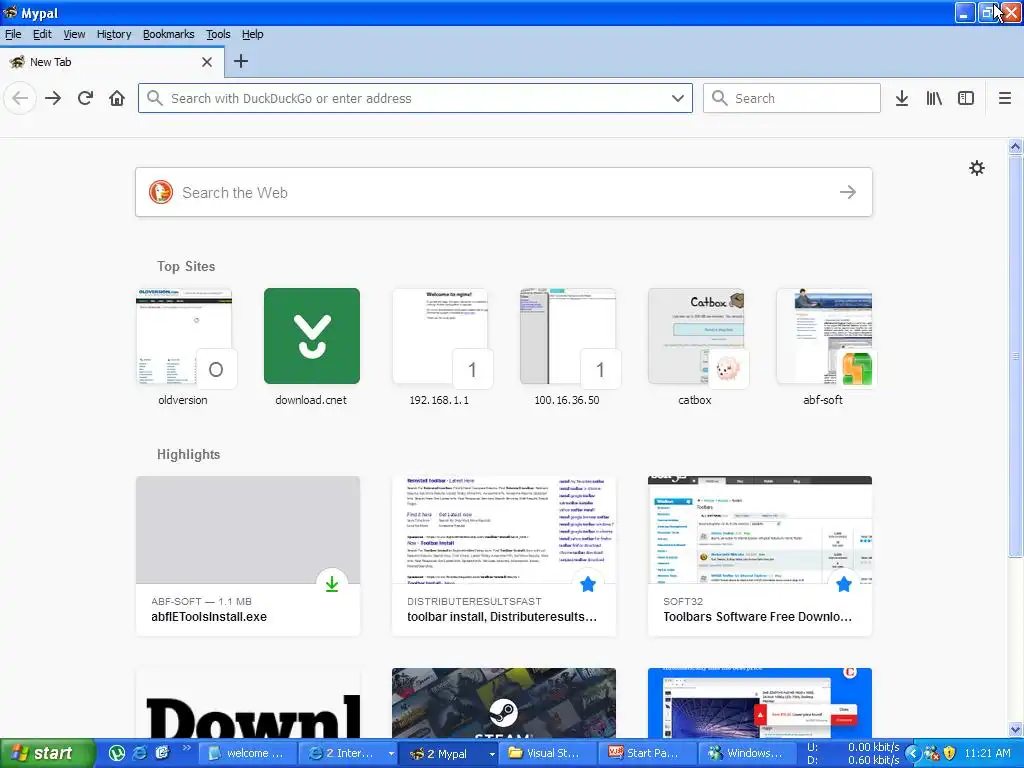Open the History menu
This screenshot has height=768, width=1024.
coord(114,34)
